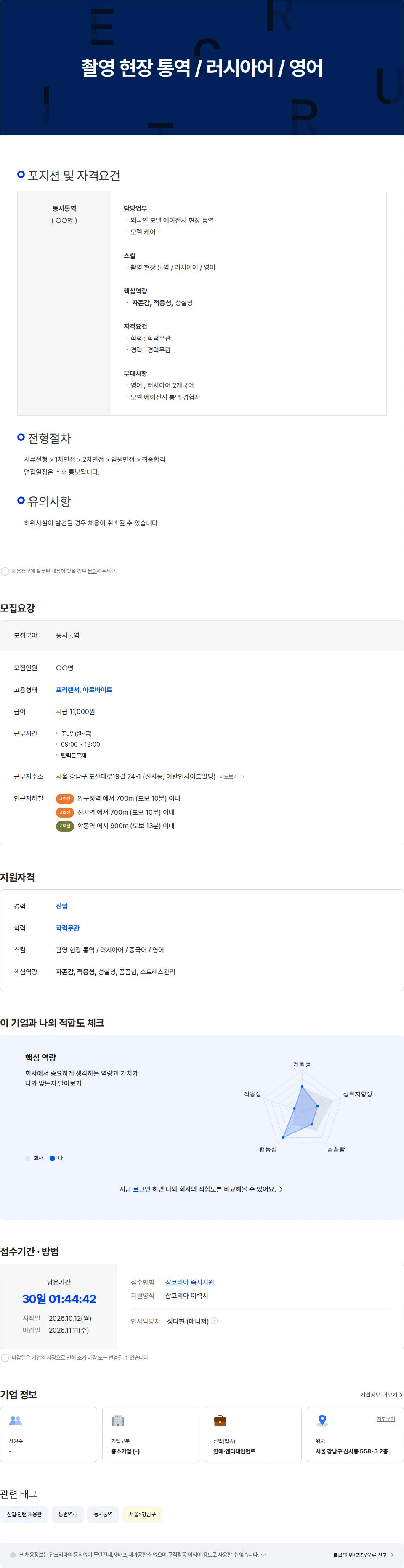This screenshot has width=404, height=1568.
Task: Click the briefcase icon on 산업(업종) card
Action: [220, 1421]
